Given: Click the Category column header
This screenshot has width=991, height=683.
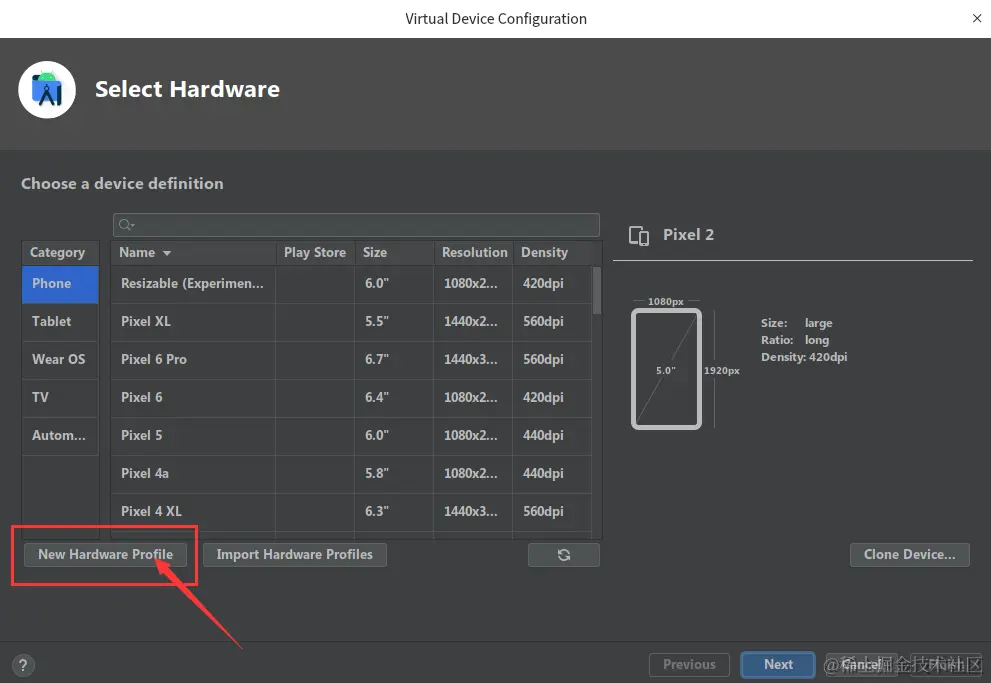Looking at the screenshot, I should click(x=60, y=253).
